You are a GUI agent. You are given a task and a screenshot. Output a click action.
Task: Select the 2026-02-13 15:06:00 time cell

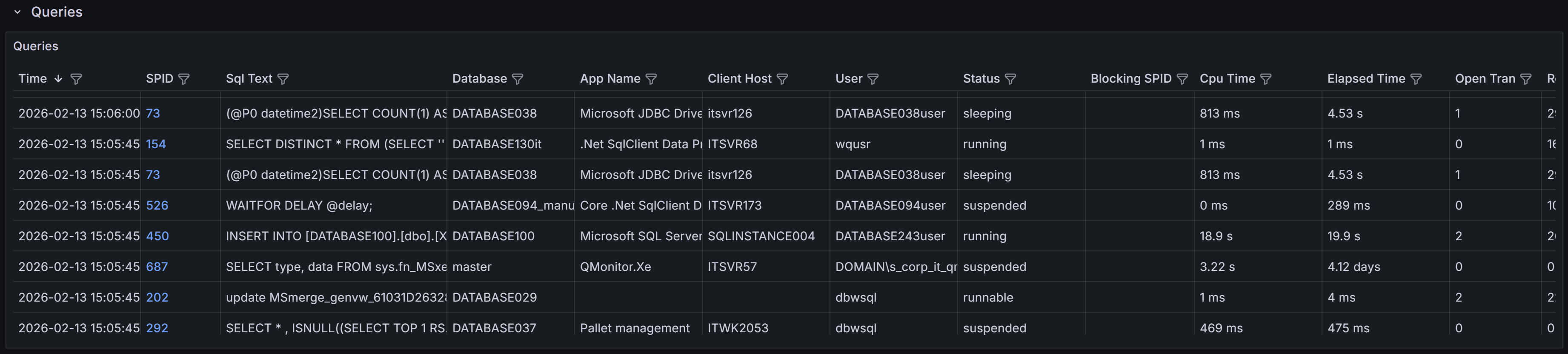[77, 113]
